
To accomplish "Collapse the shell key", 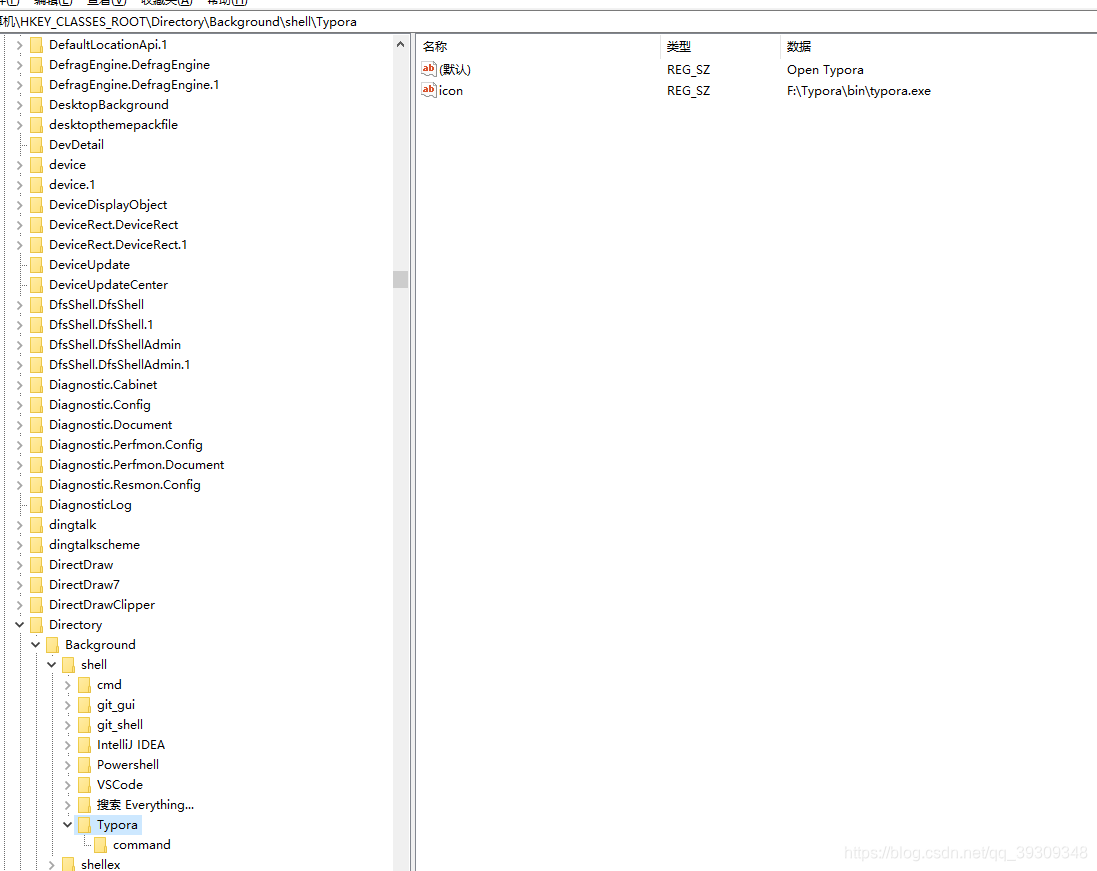I will pos(52,665).
